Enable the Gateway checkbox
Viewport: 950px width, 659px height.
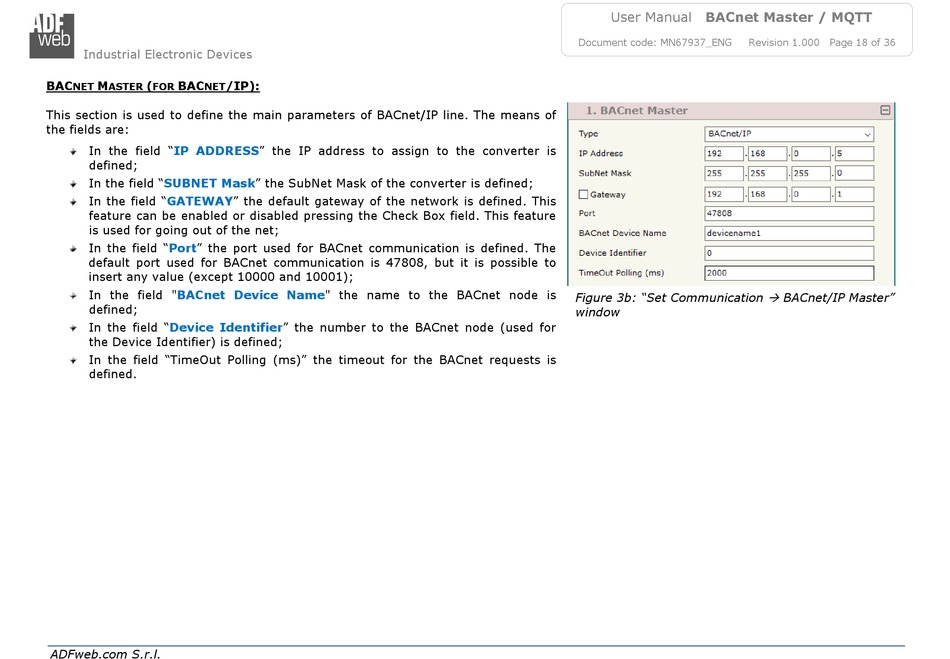click(584, 194)
